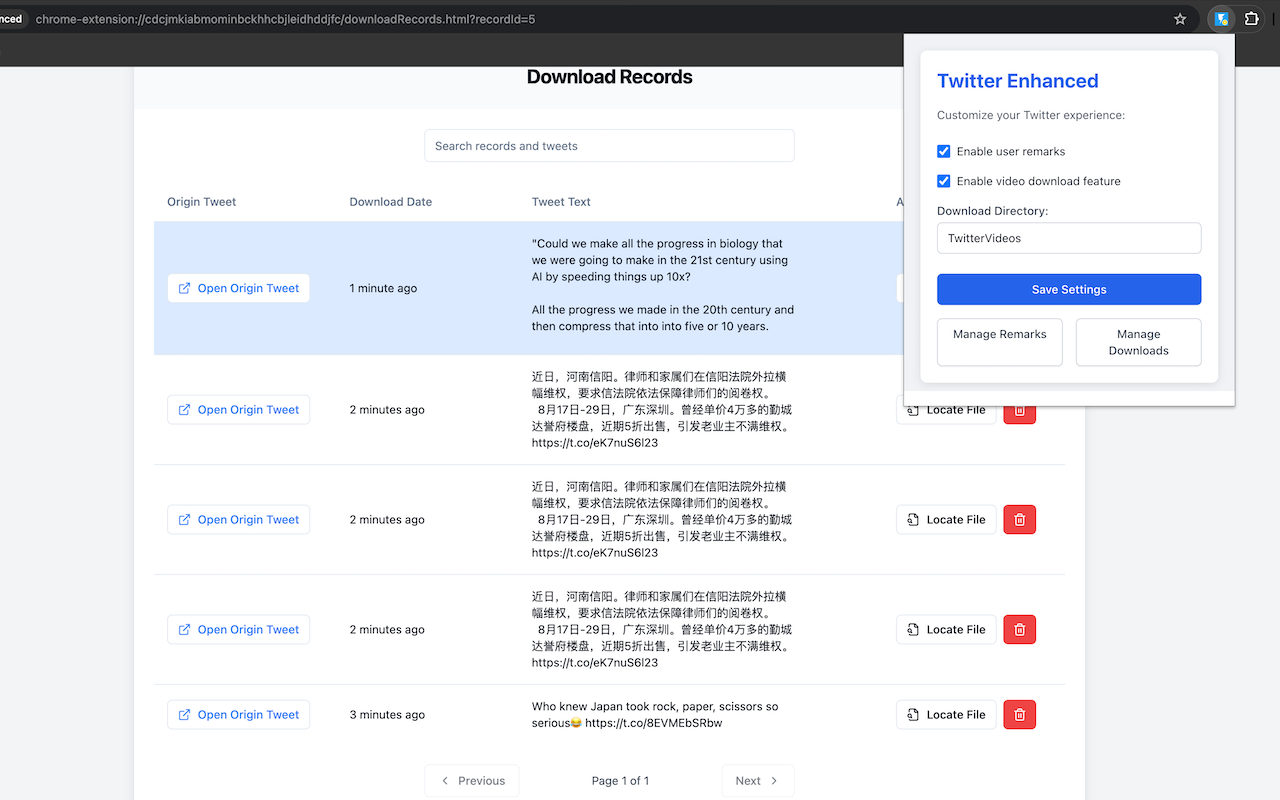Click the Download Date column header
The height and width of the screenshot is (800, 1280).
[x=391, y=202]
